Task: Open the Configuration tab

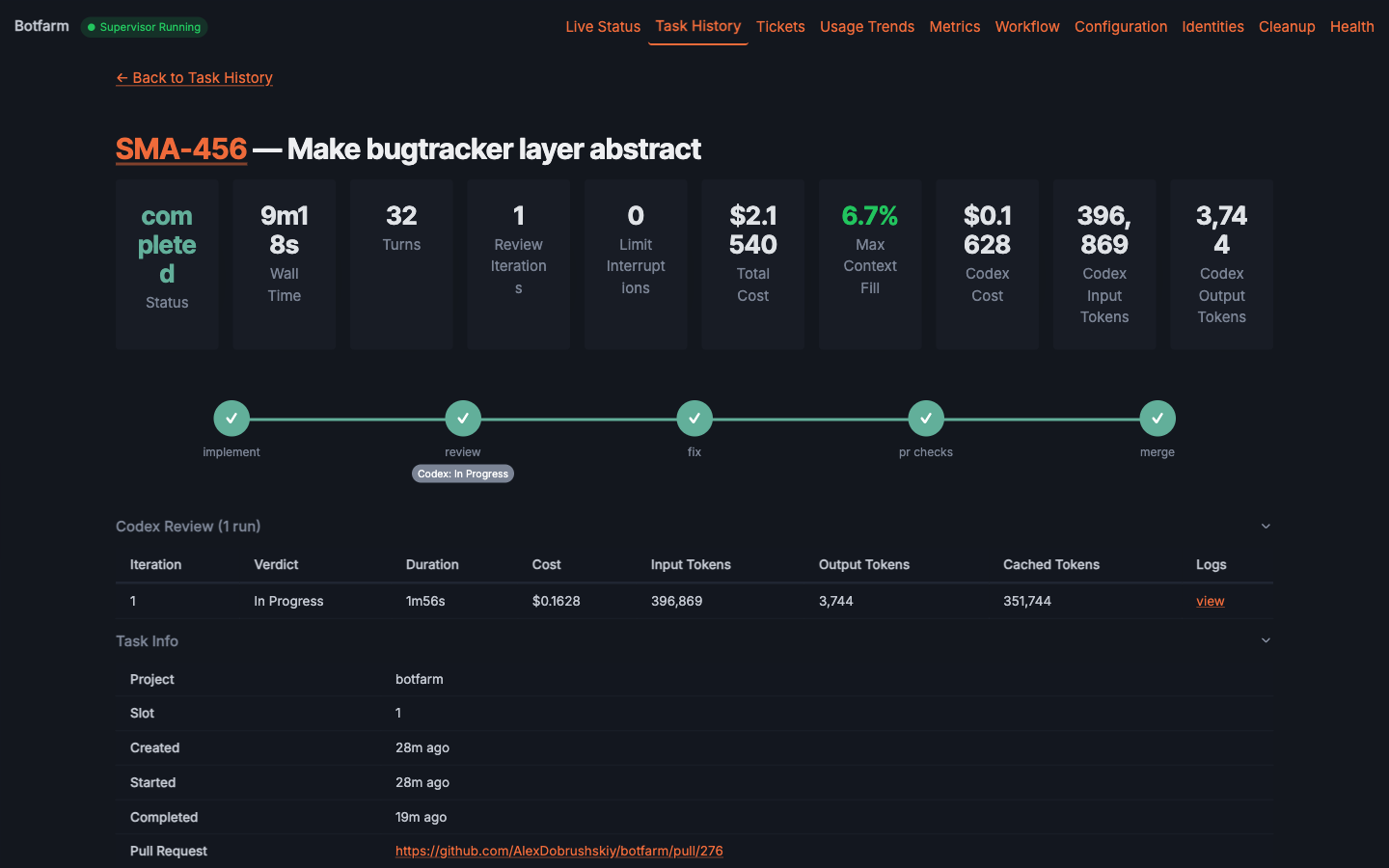Action: point(1120,27)
